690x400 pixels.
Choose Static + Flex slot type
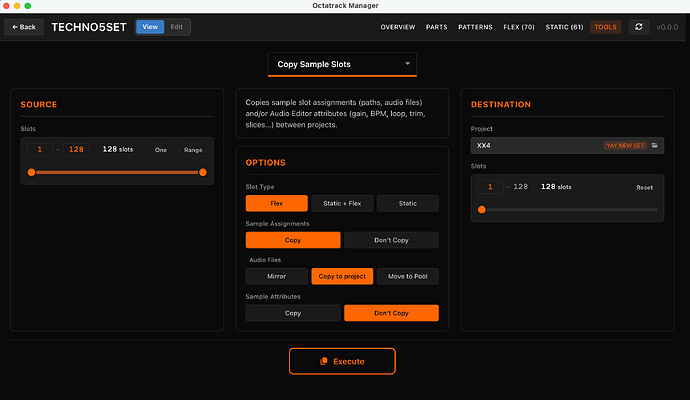coord(342,203)
